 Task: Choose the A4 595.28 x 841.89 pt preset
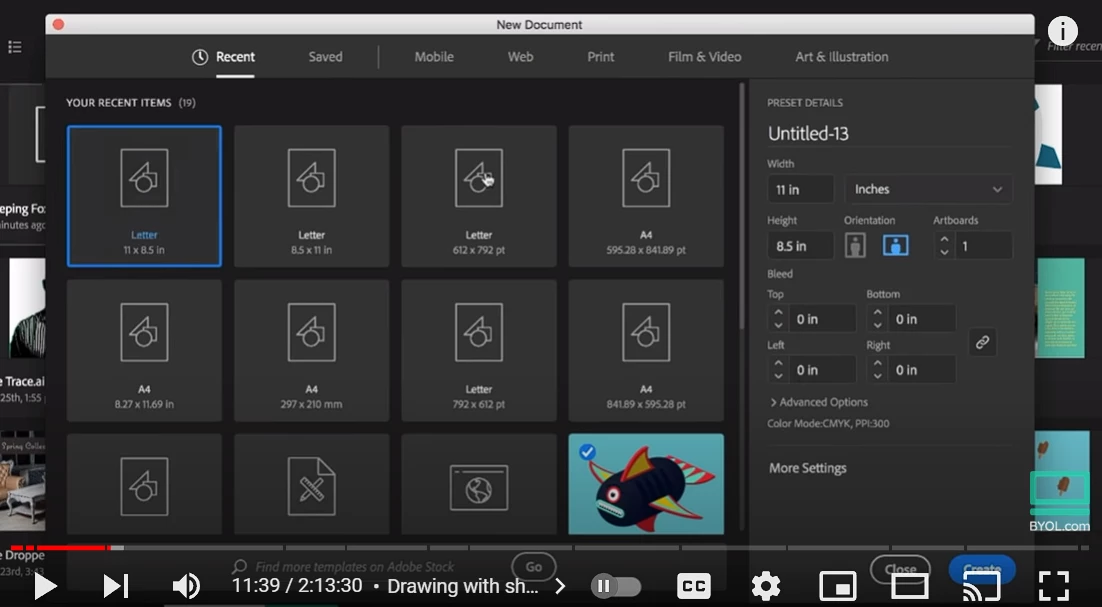coord(646,196)
